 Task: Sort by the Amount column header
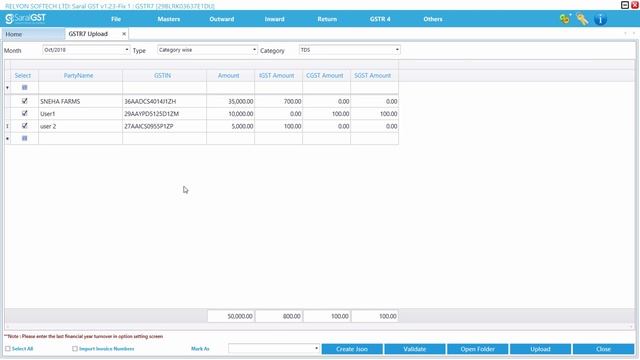click(230, 76)
